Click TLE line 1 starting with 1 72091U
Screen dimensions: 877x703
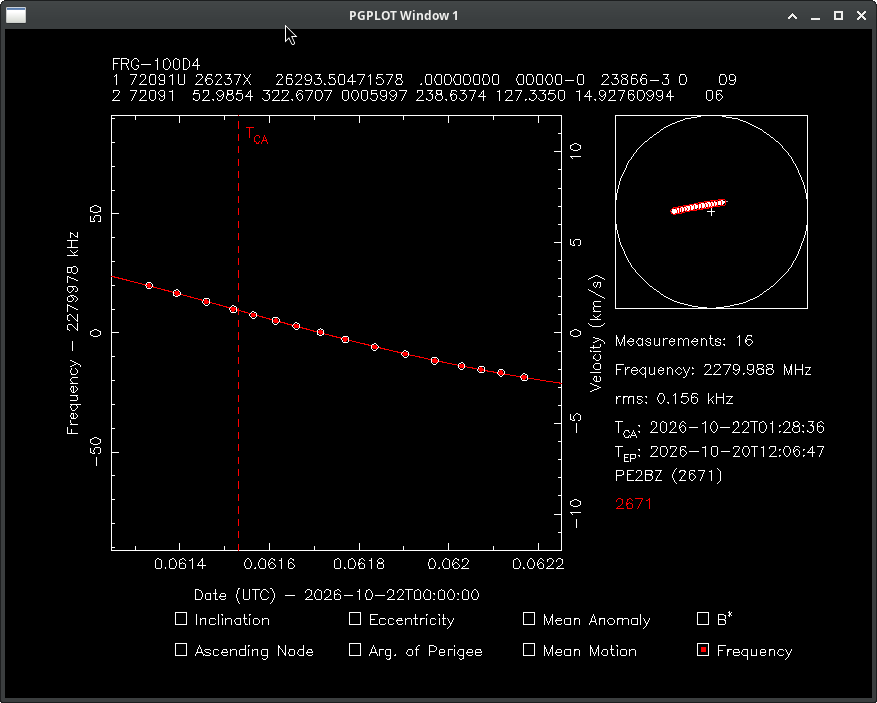(424, 80)
